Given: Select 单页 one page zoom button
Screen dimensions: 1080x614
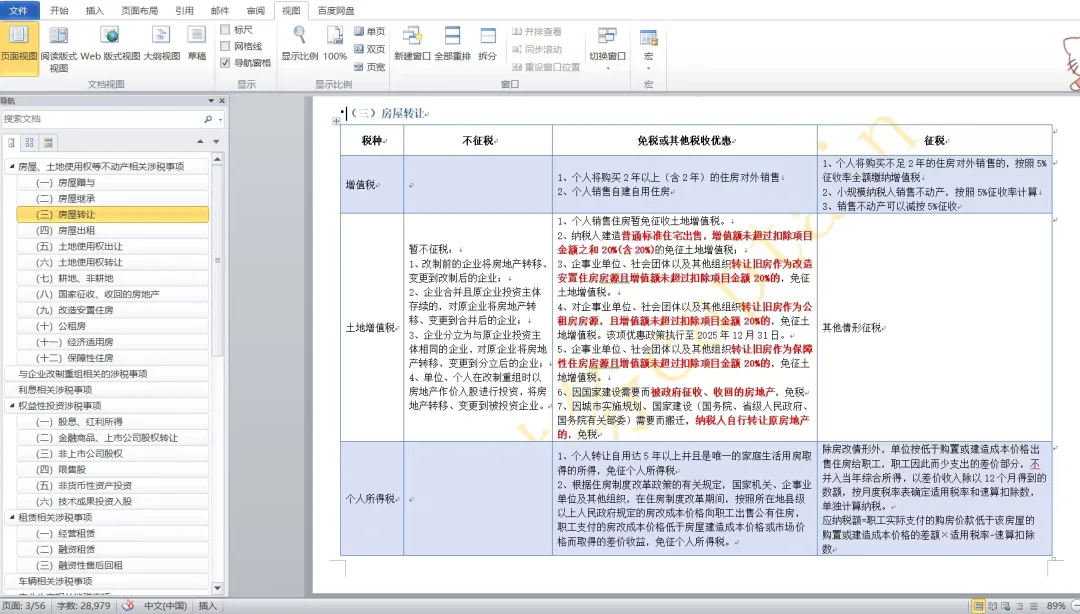Looking at the screenshot, I should pyautogui.click(x=368, y=31).
